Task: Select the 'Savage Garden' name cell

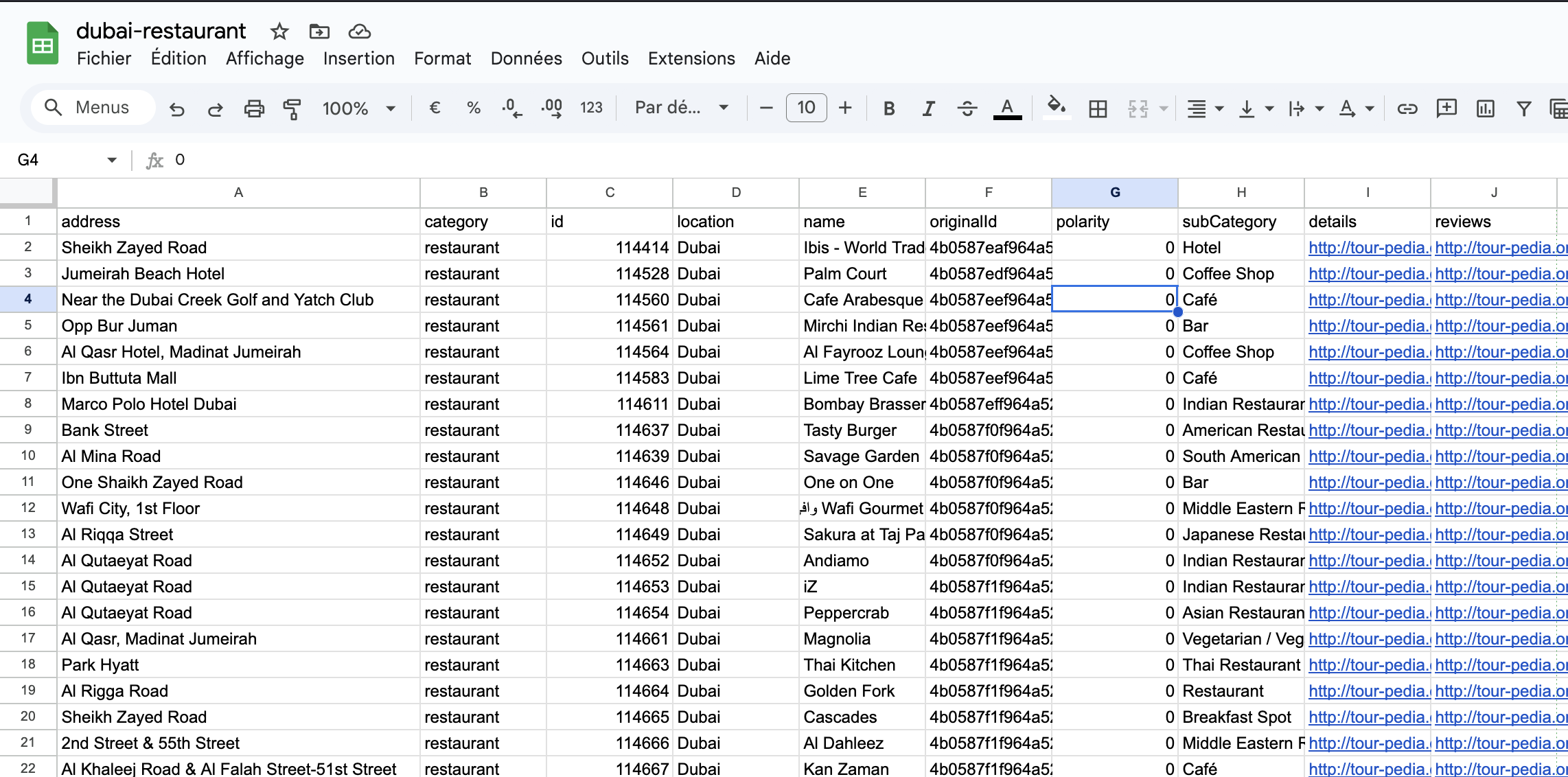Action: 862,456
